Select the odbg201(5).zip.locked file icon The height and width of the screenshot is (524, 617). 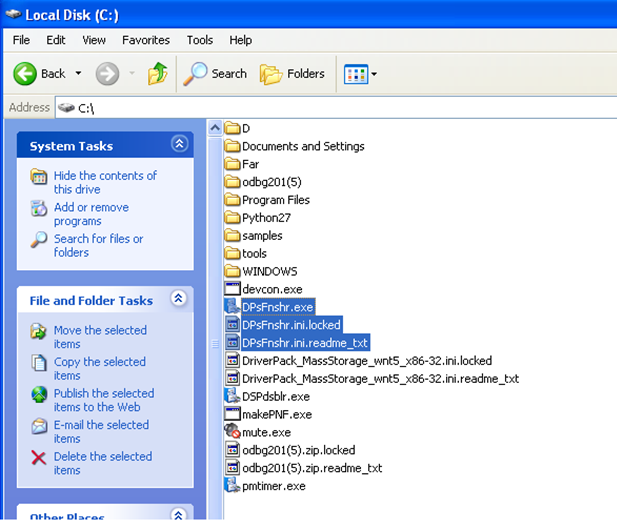[x=232, y=450]
